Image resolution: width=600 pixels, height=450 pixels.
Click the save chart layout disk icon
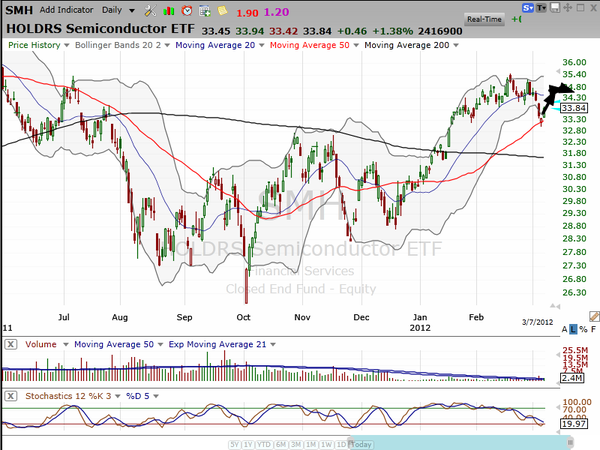coord(554,8)
